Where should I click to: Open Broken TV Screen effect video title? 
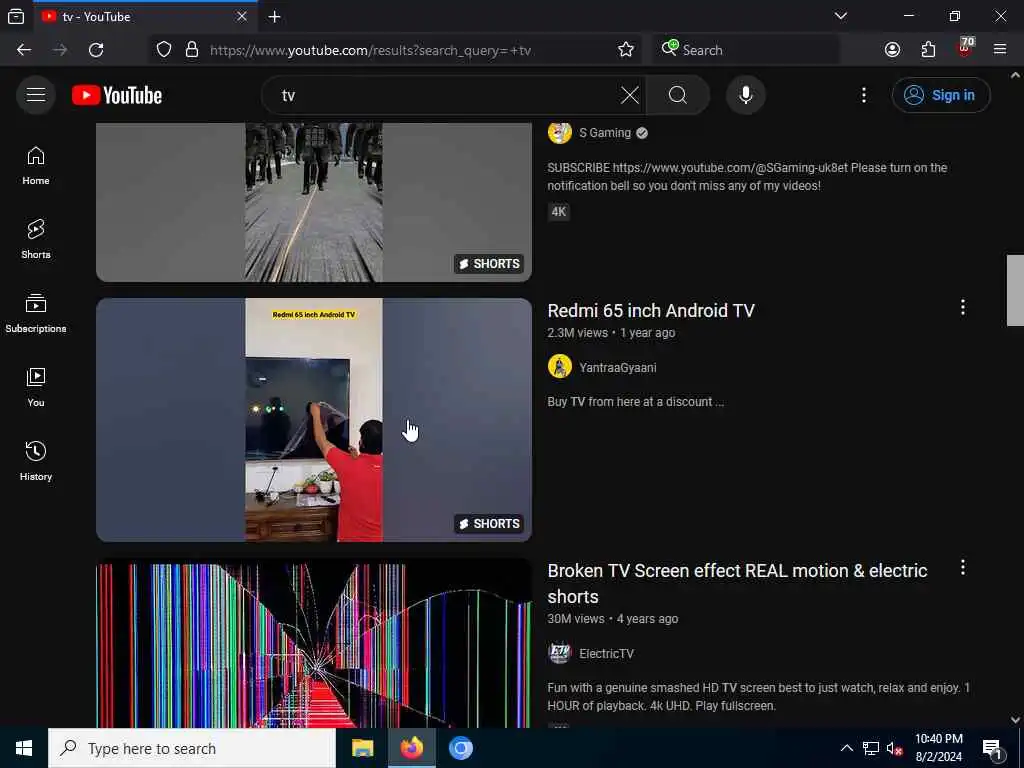tap(737, 583)
